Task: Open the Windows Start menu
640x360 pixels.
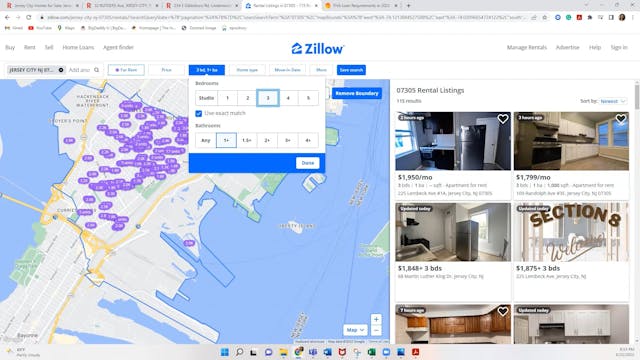Action: 224,352
